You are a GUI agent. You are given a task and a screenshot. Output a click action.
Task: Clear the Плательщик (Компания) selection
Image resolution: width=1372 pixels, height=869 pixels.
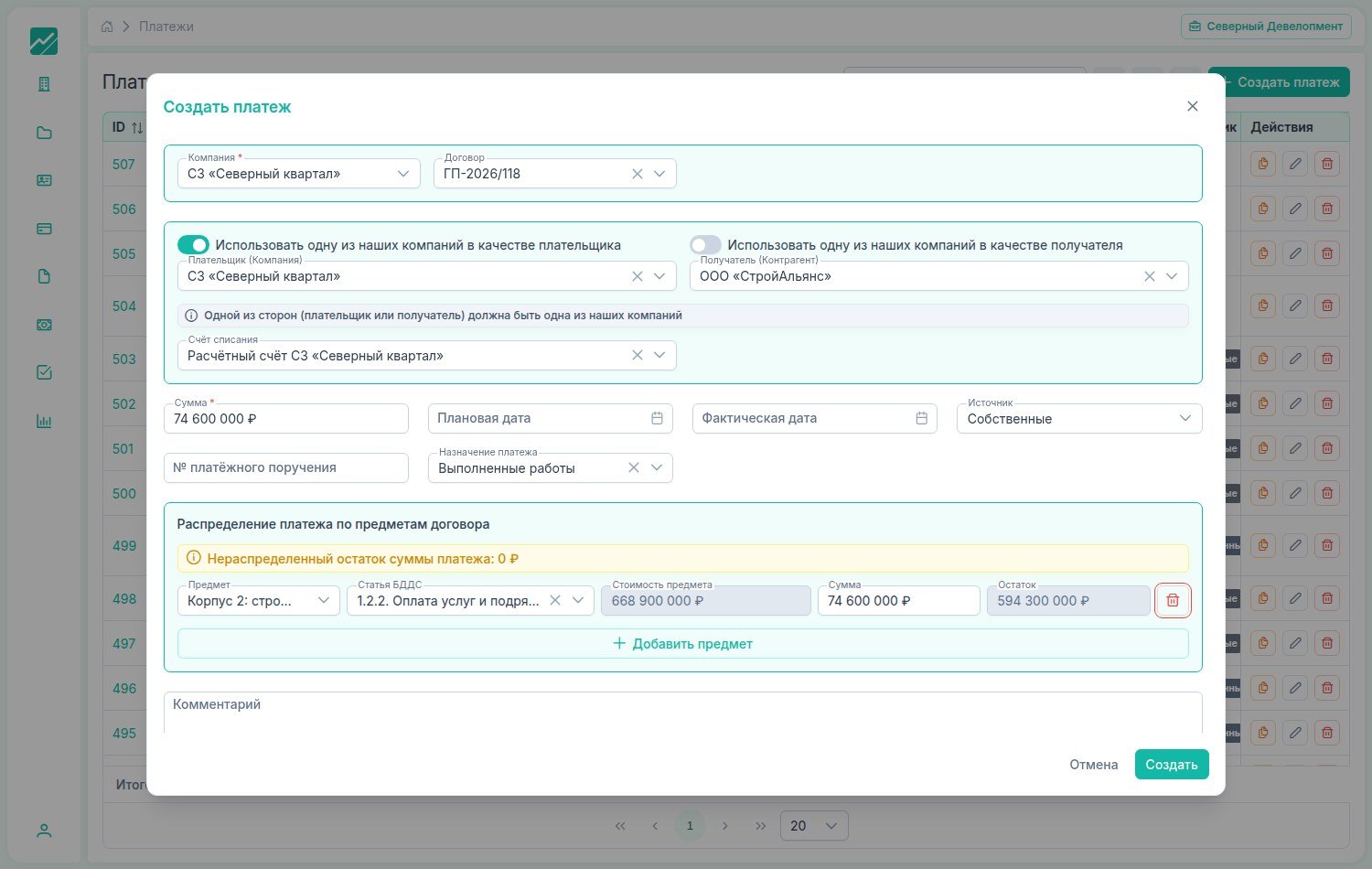638,276
